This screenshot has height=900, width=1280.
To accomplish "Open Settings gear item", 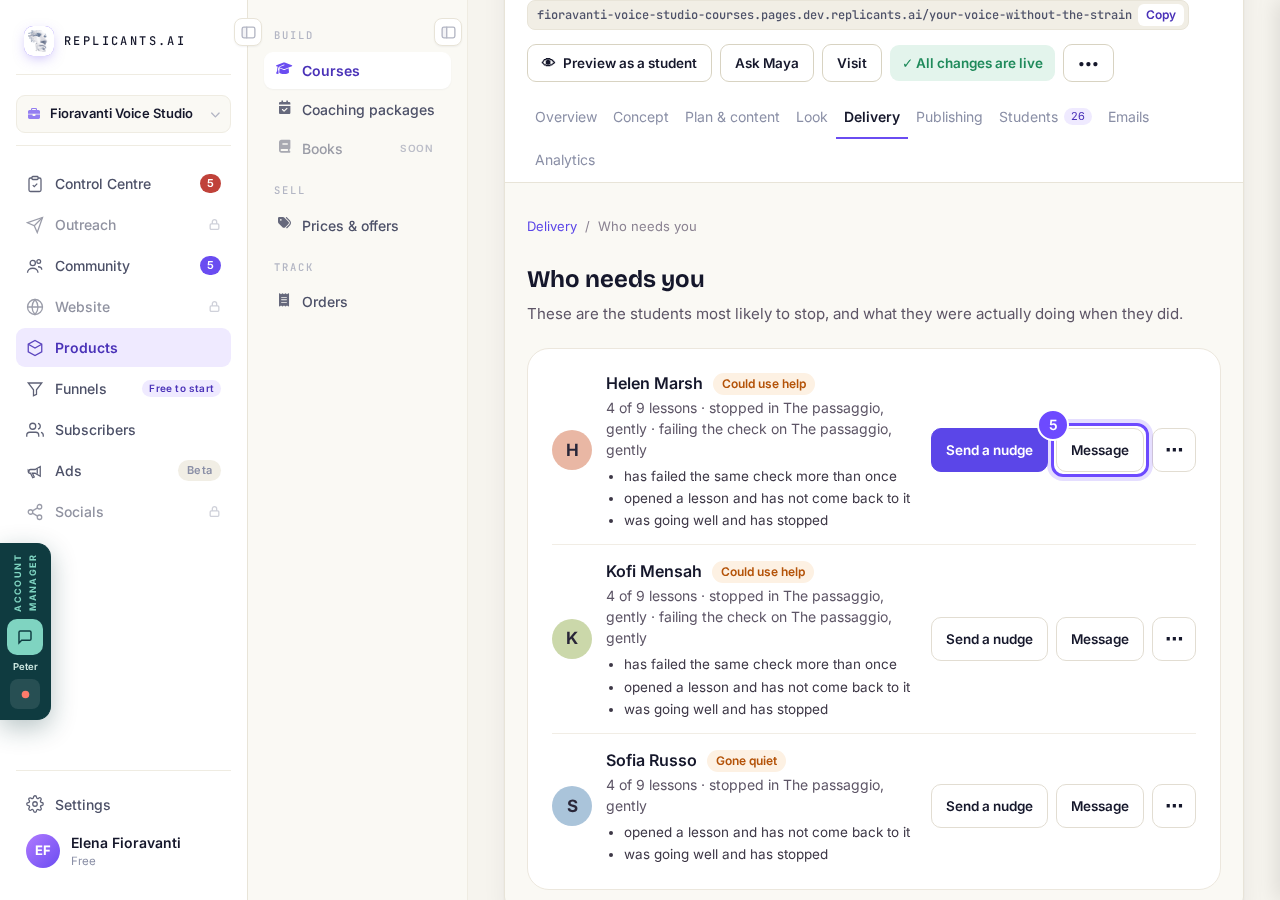I will (123, 805).
